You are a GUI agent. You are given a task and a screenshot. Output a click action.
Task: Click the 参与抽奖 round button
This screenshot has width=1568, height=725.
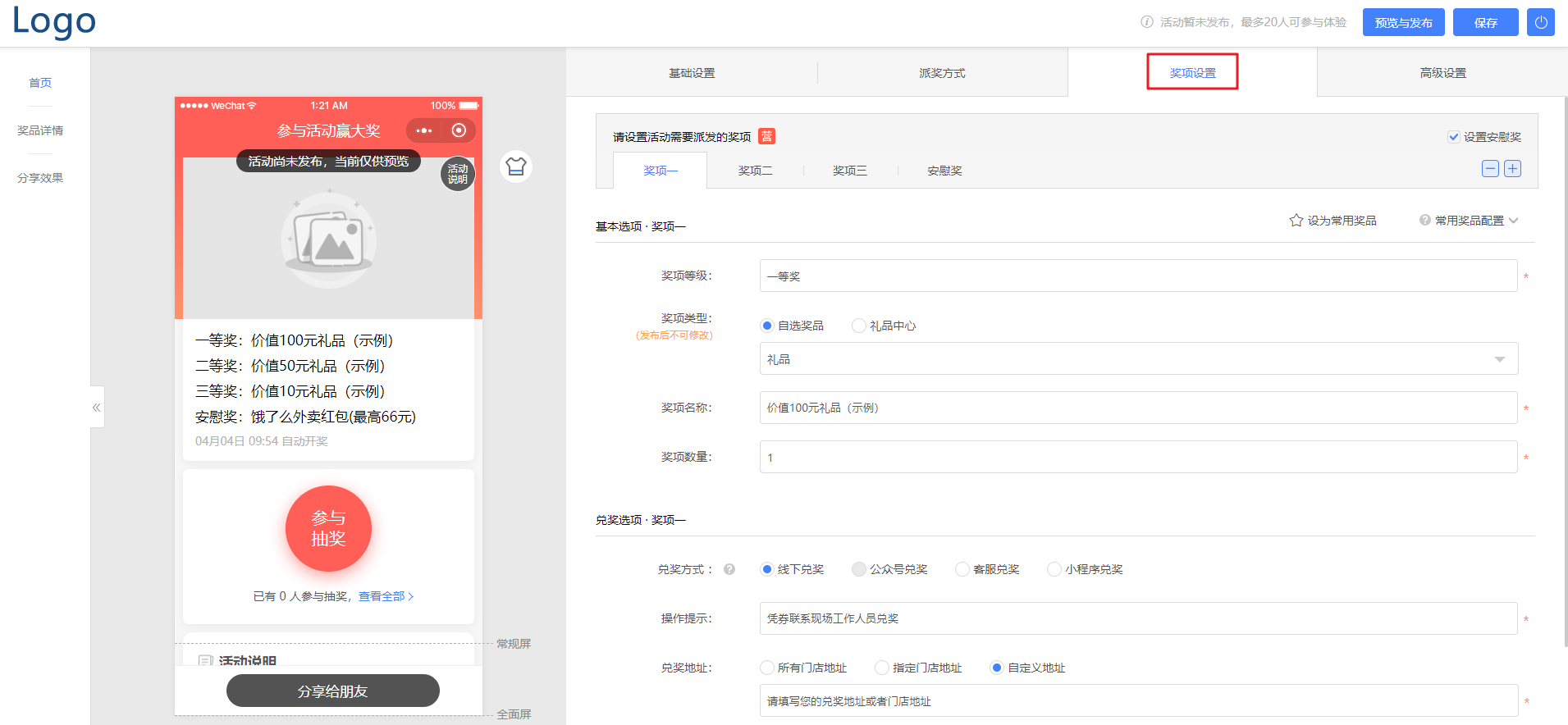click(328, 529)
